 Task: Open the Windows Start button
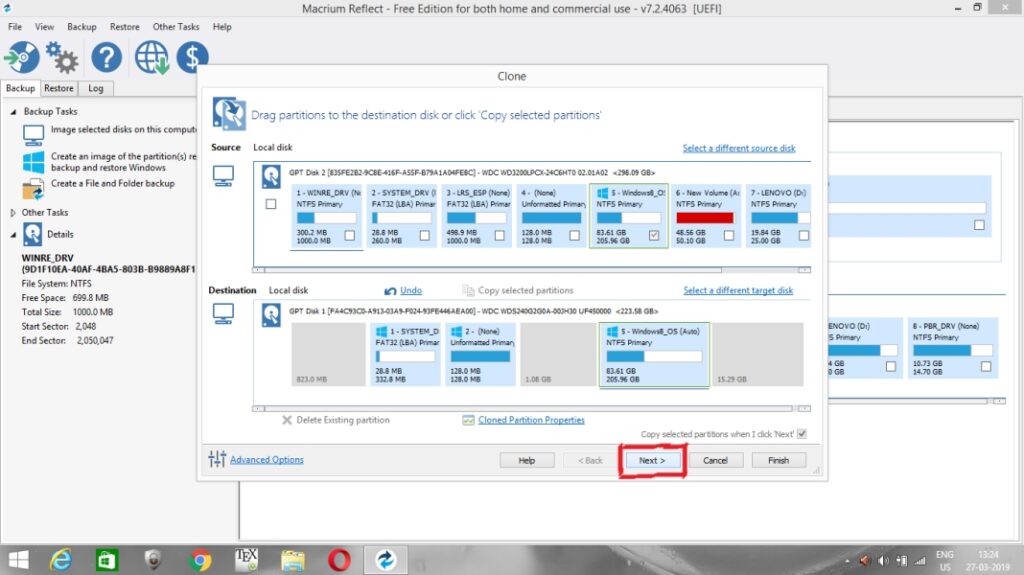point(18,560)
